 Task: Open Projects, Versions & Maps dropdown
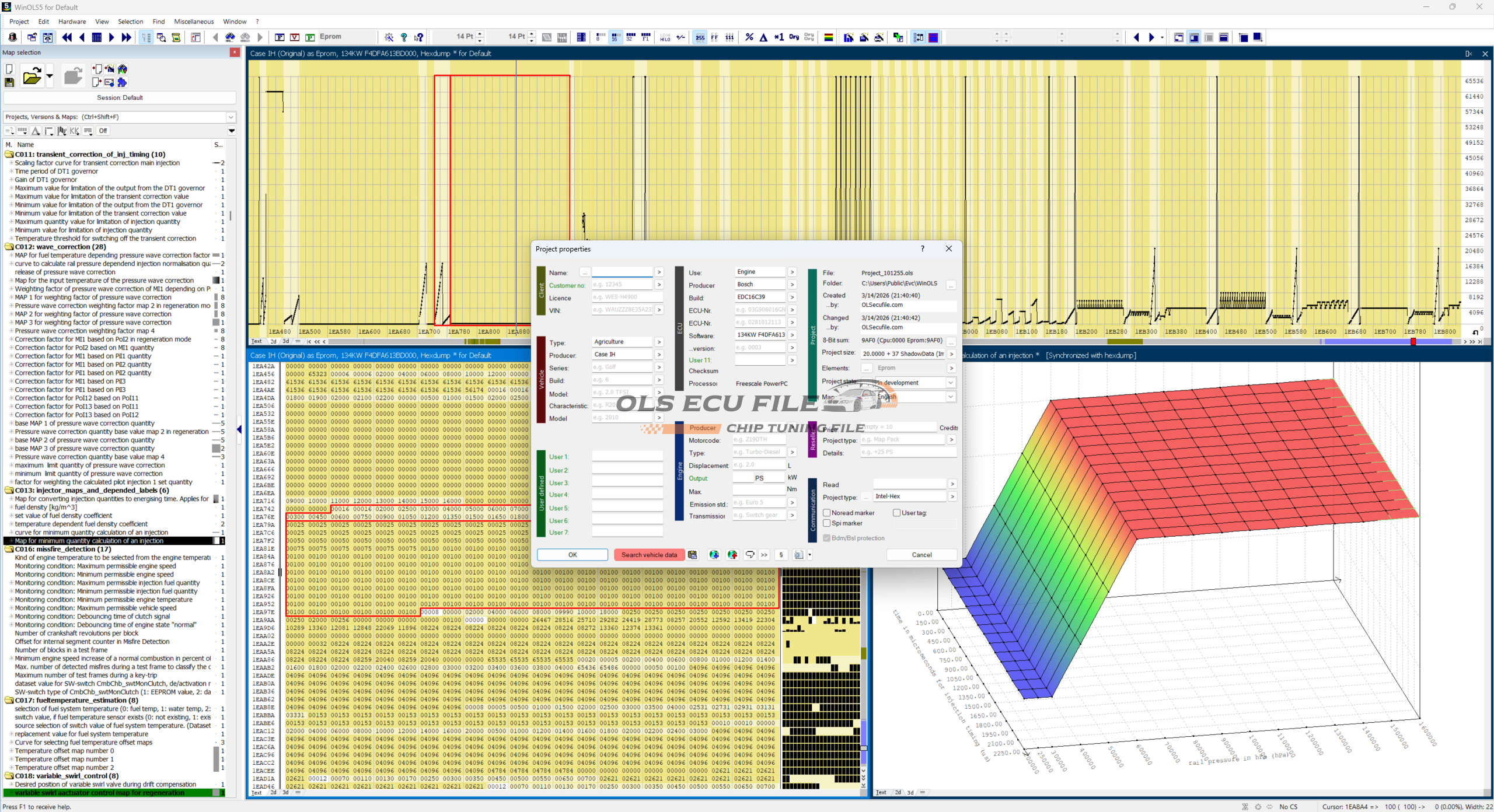[x=231, y=117]
